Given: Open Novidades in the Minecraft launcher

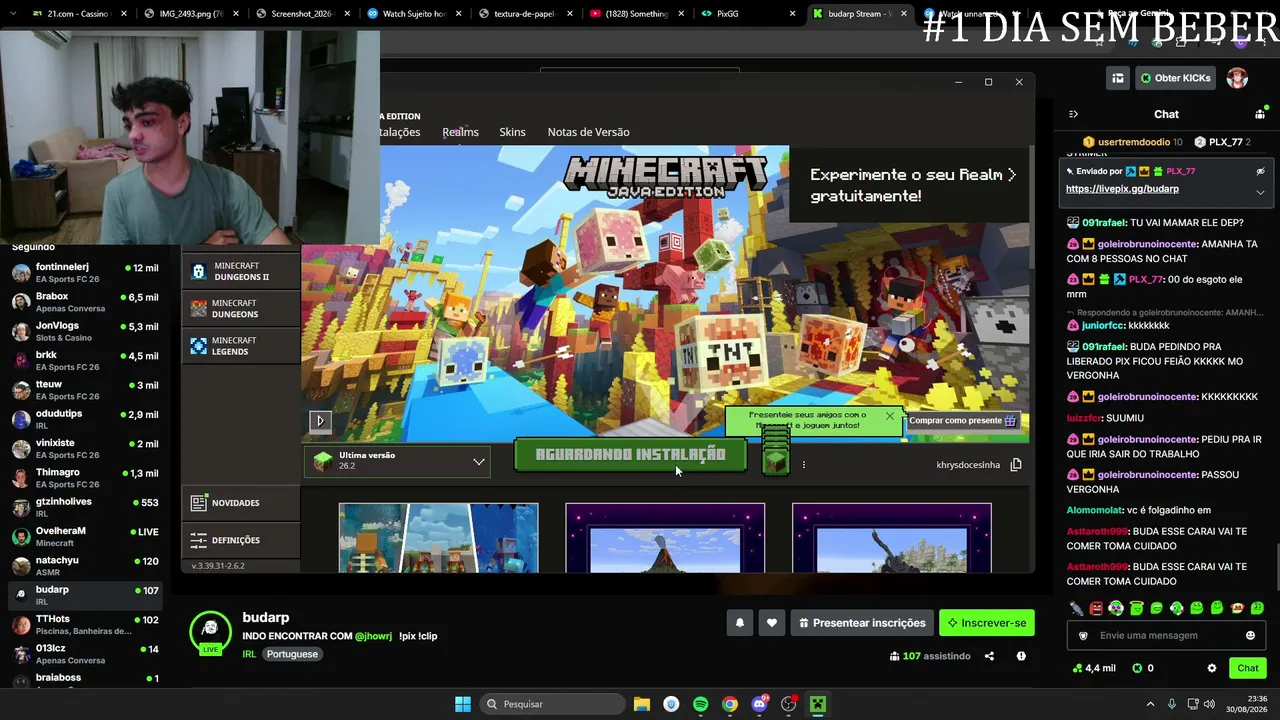Looking at the screenshot, I should pos(241,503).
